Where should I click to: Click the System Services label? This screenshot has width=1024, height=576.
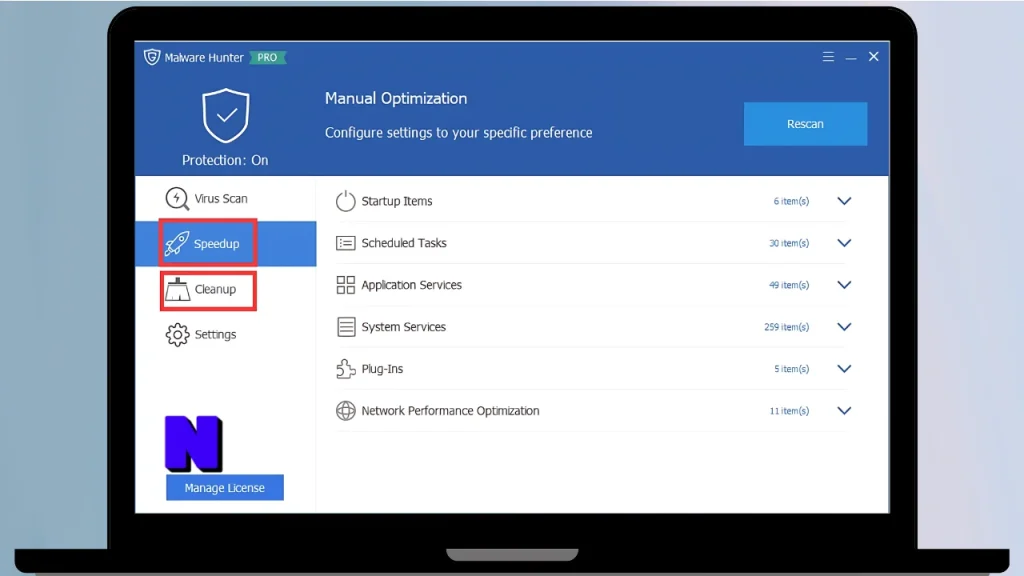click(404, 327)
